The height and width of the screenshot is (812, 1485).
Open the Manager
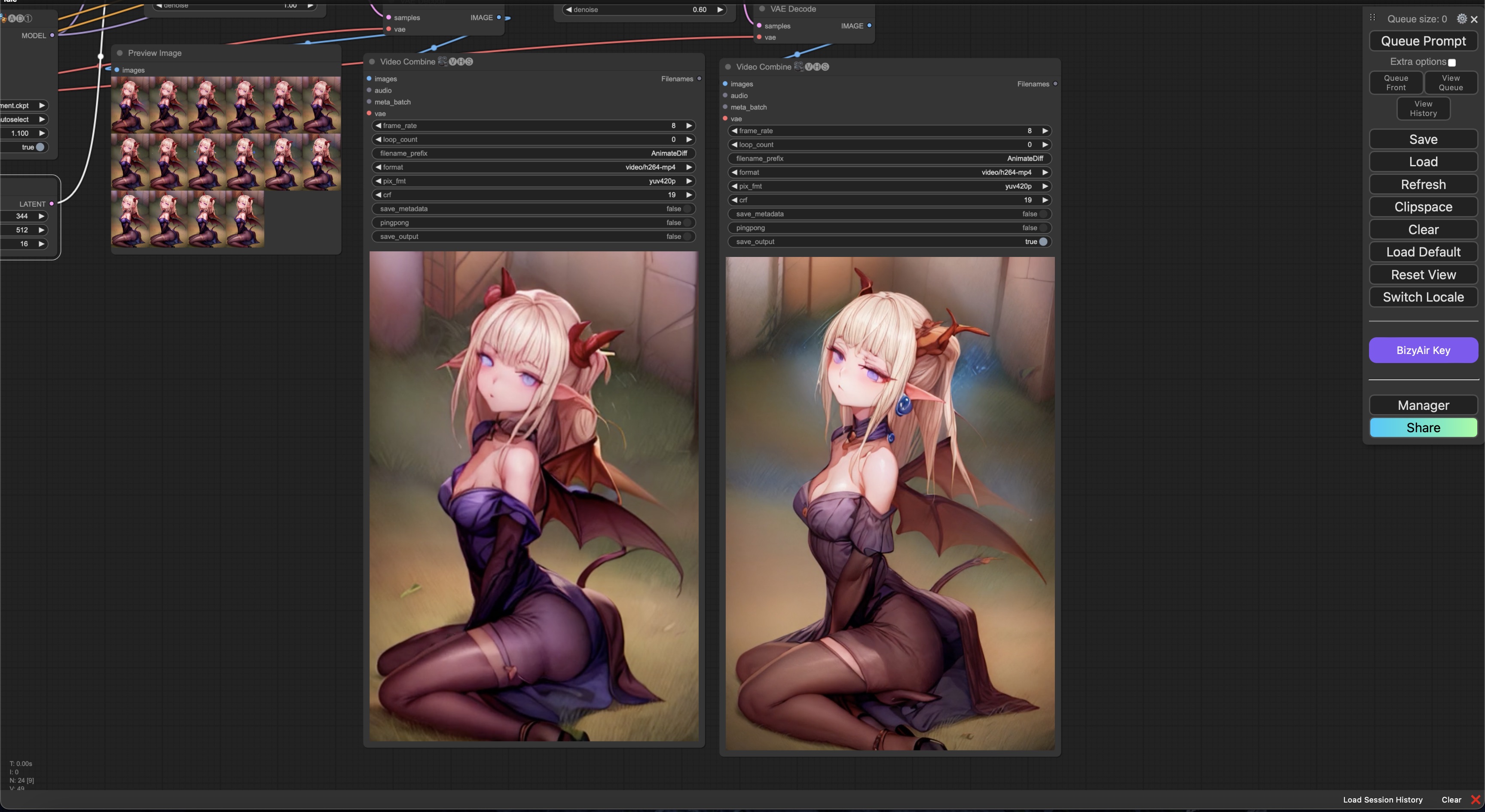tap(1423, 405)
